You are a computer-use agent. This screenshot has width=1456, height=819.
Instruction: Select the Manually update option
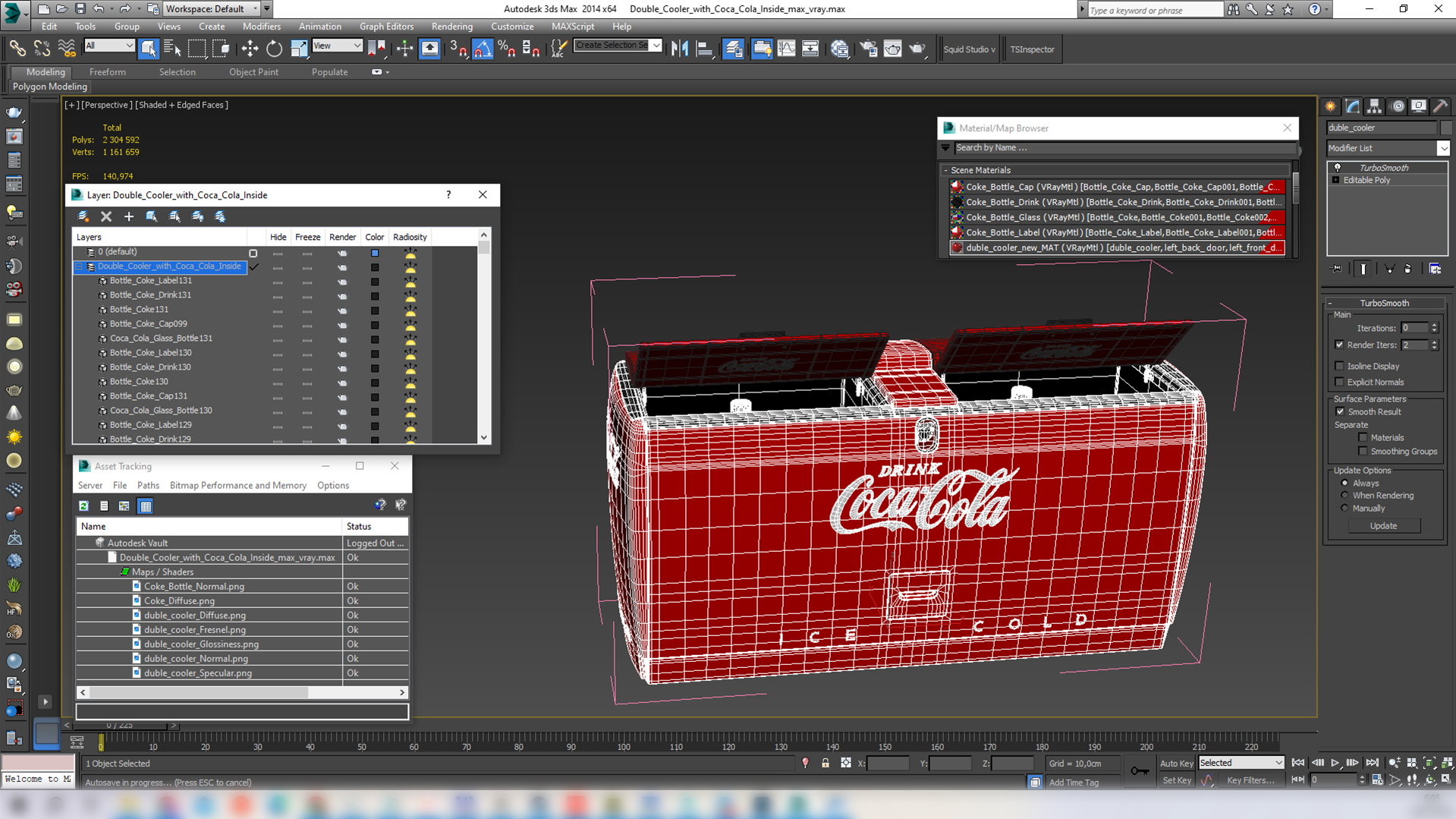coord(1344,508)
